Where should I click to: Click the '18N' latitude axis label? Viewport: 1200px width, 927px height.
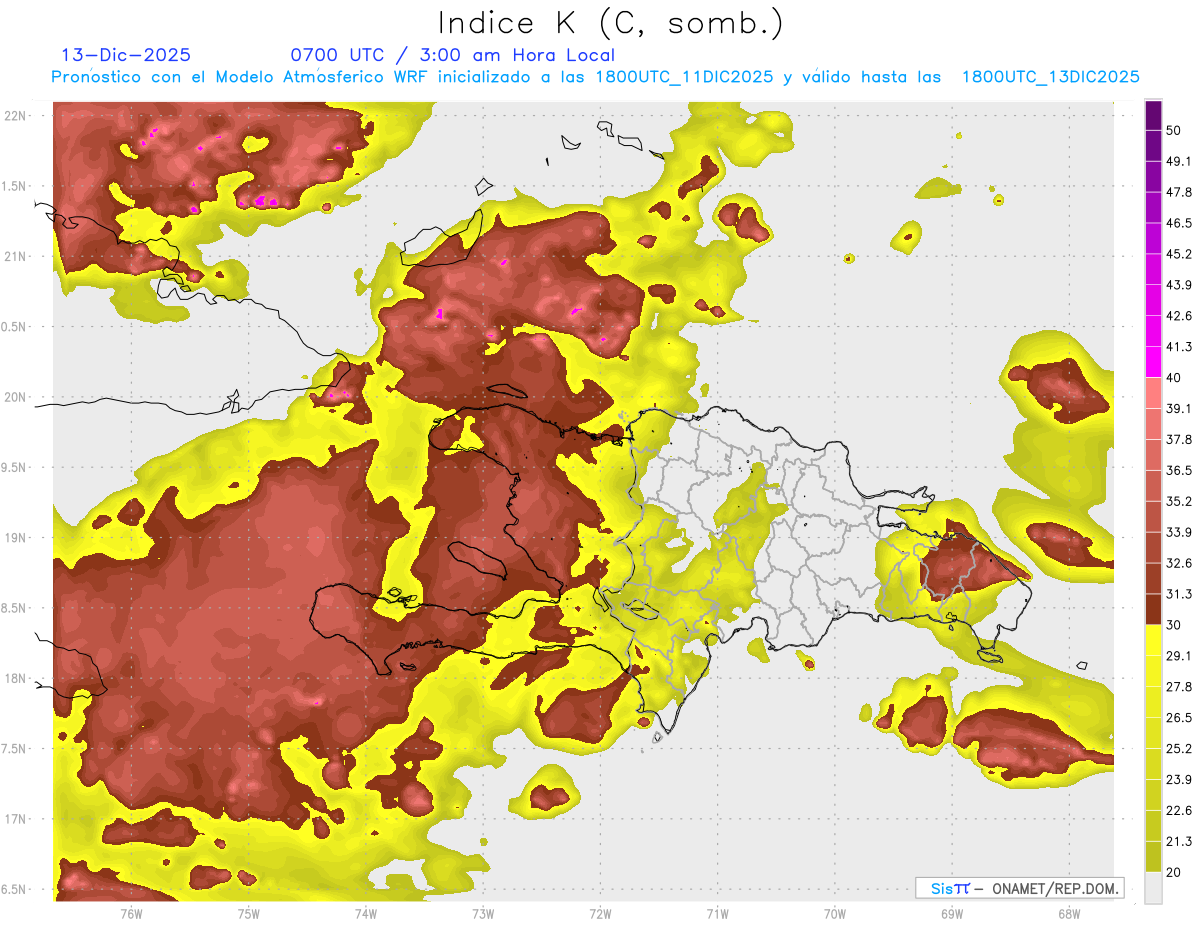point(17,679)
